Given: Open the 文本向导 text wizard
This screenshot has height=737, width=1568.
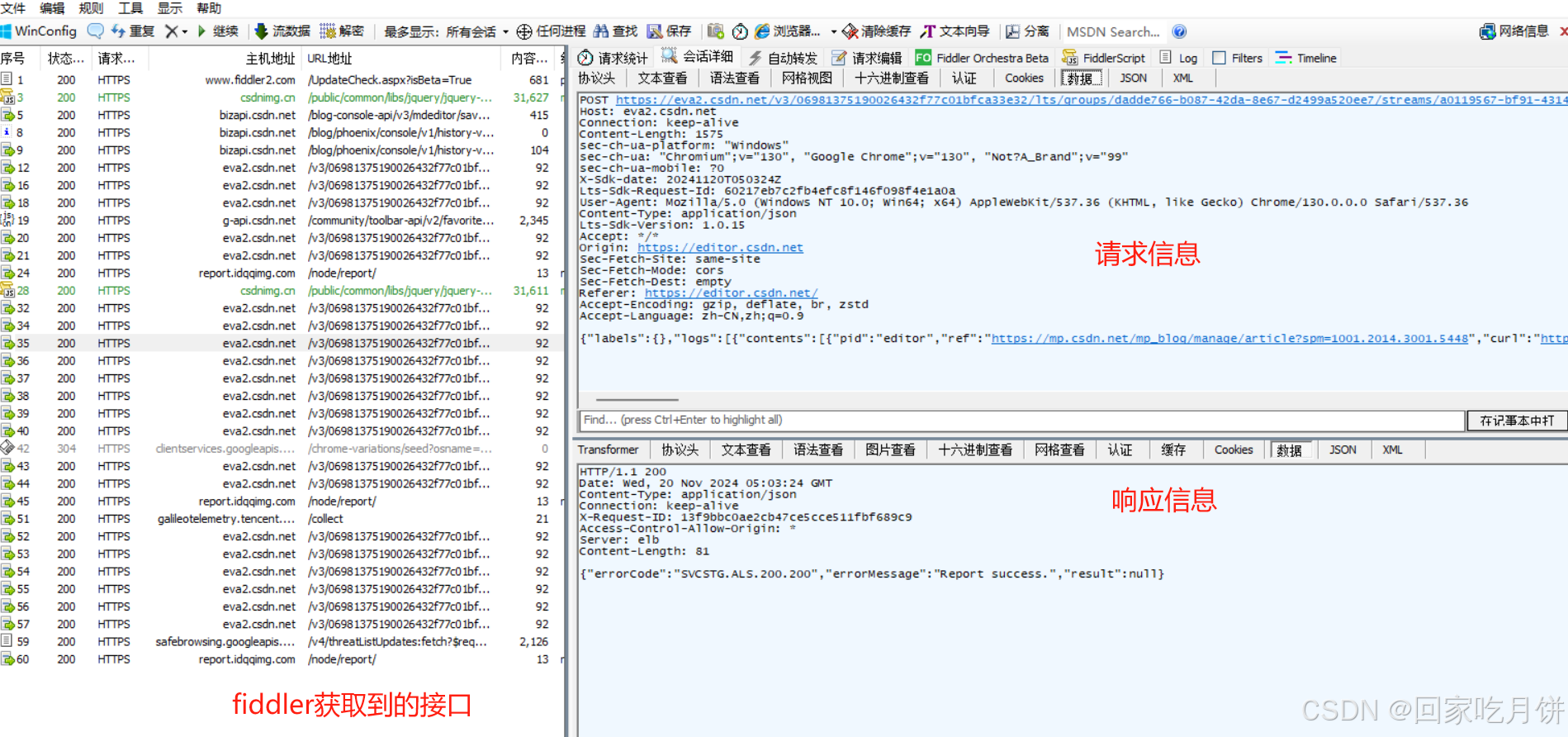Looking at the screenshot, I should point(955,31).
